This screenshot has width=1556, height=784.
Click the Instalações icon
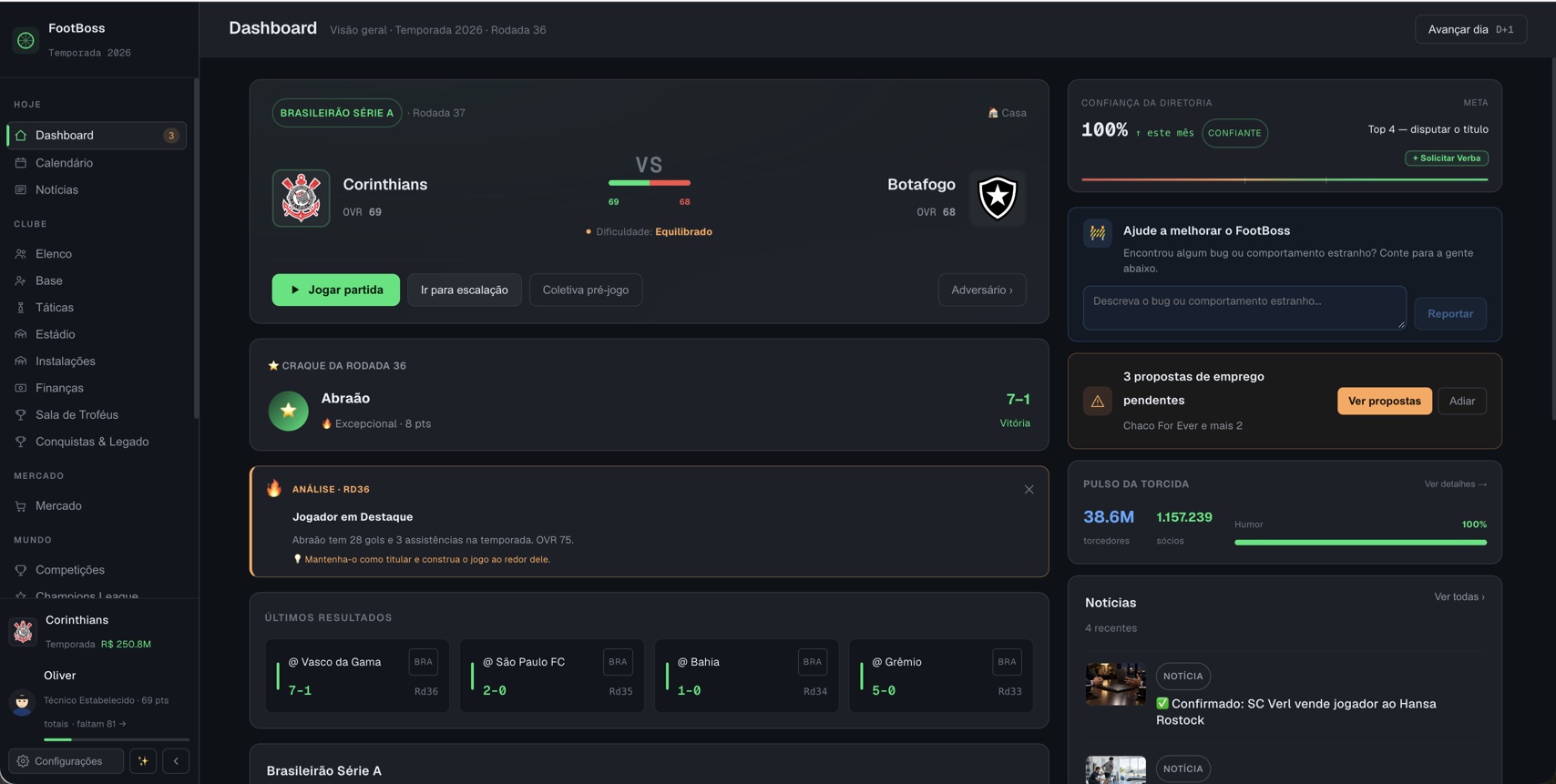(x=21, y=361)
